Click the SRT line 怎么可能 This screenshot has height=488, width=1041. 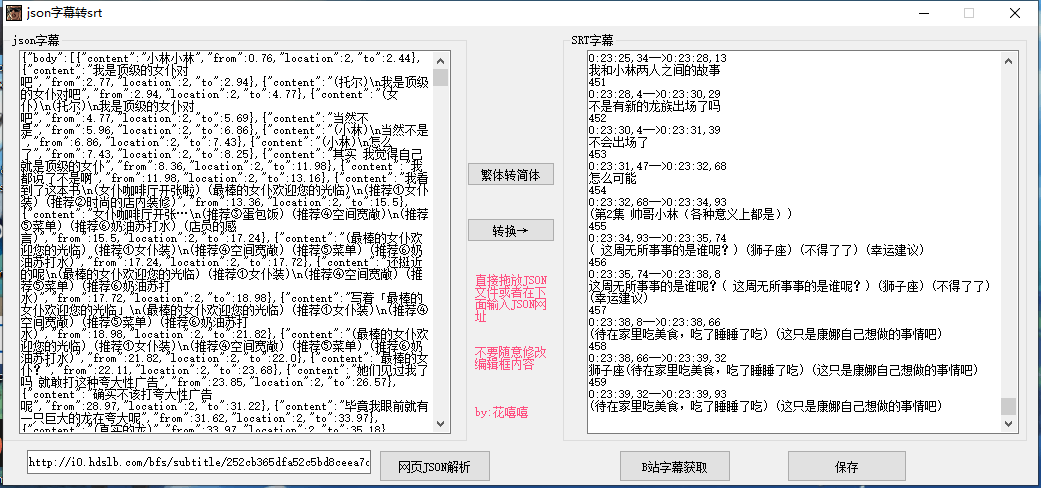click(612, 178)
